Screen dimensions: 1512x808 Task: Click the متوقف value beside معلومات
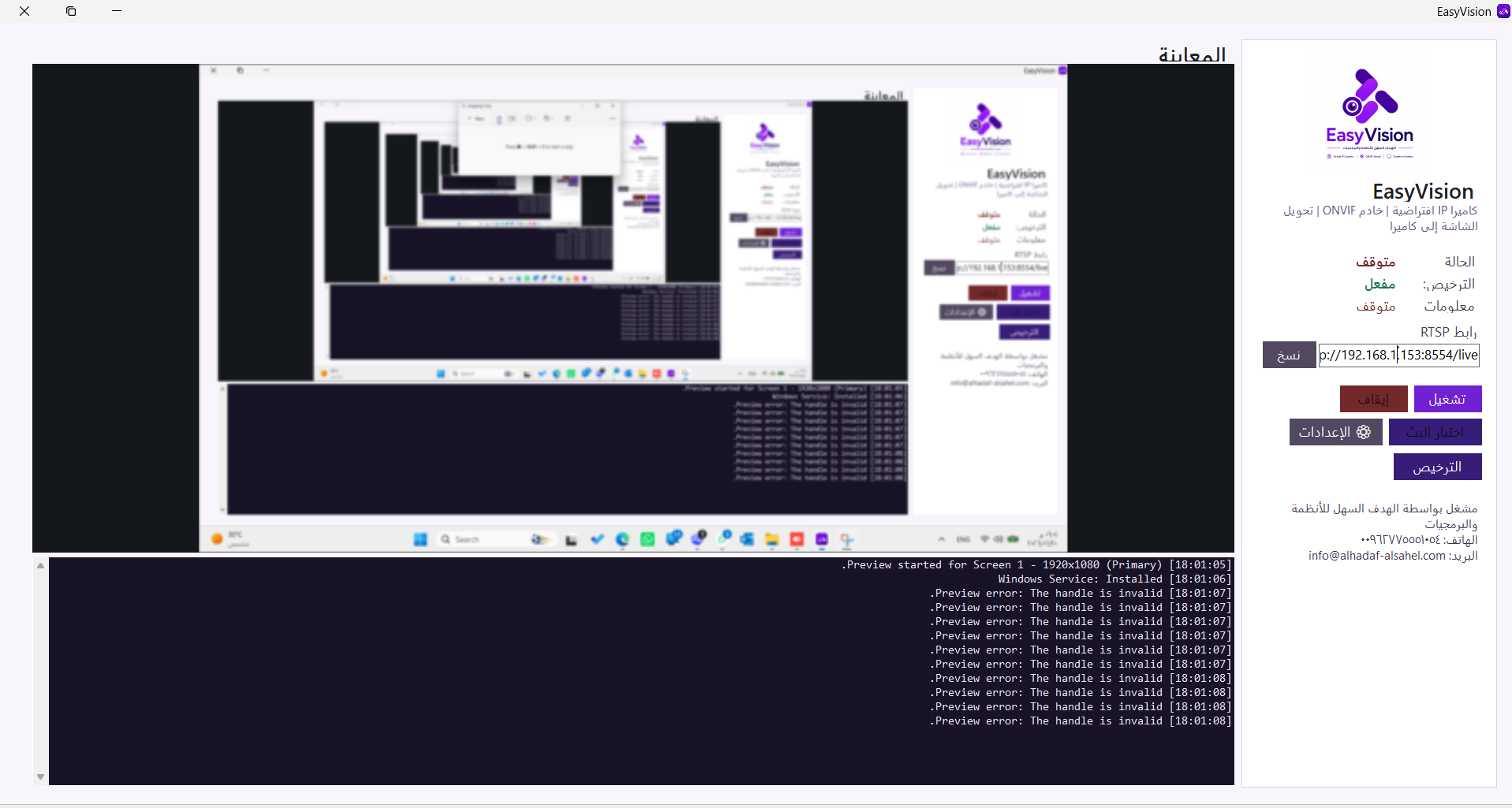click(x=1376, y=306)
